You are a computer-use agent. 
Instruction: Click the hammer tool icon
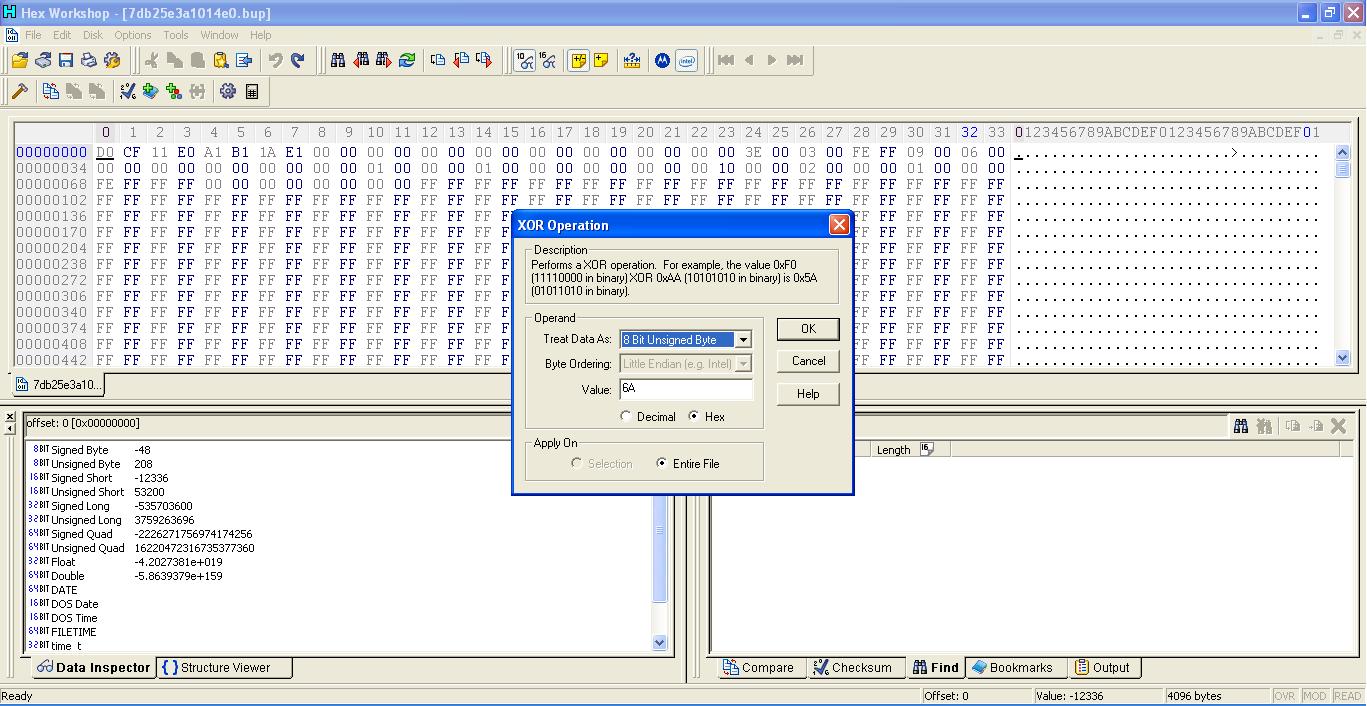tap(20, 91)
